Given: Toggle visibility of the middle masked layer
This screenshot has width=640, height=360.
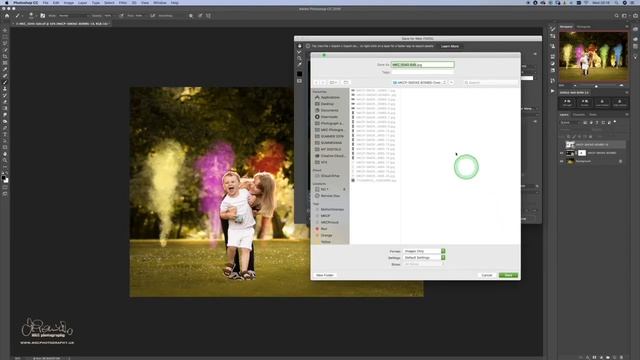Looking at the screenshot, I should tap(562, 153).
